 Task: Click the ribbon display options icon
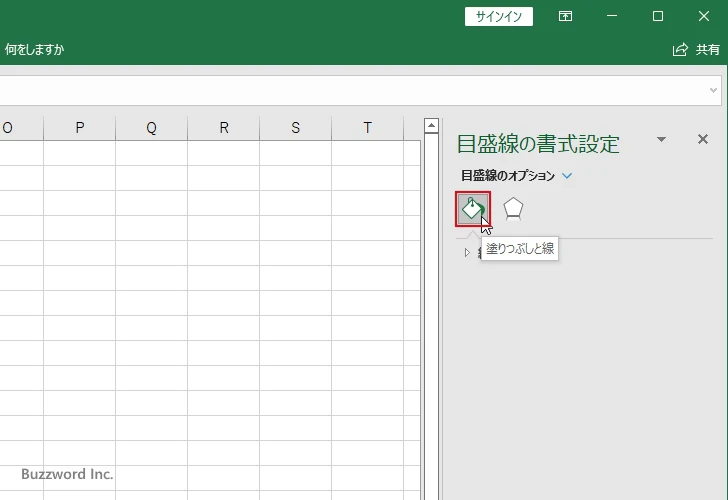pyautogui.click(x=566, y=17)
